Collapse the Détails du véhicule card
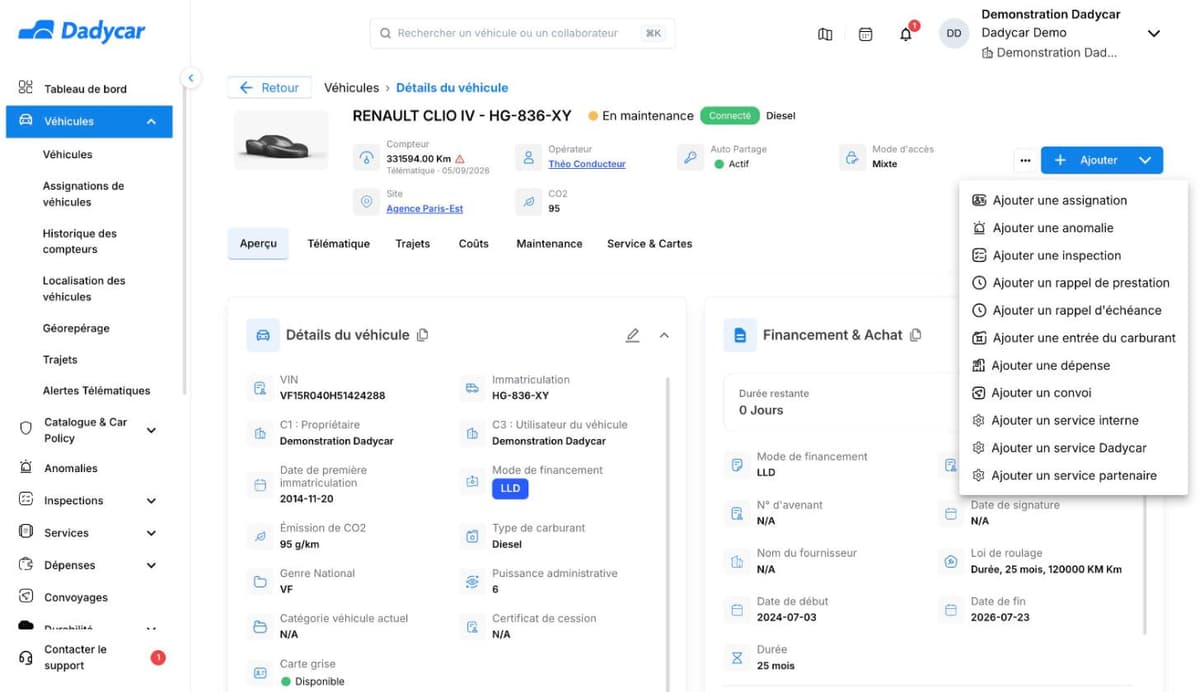This screenshot has width=1200, height=692. pyautogui.click(x=664, y=335)
